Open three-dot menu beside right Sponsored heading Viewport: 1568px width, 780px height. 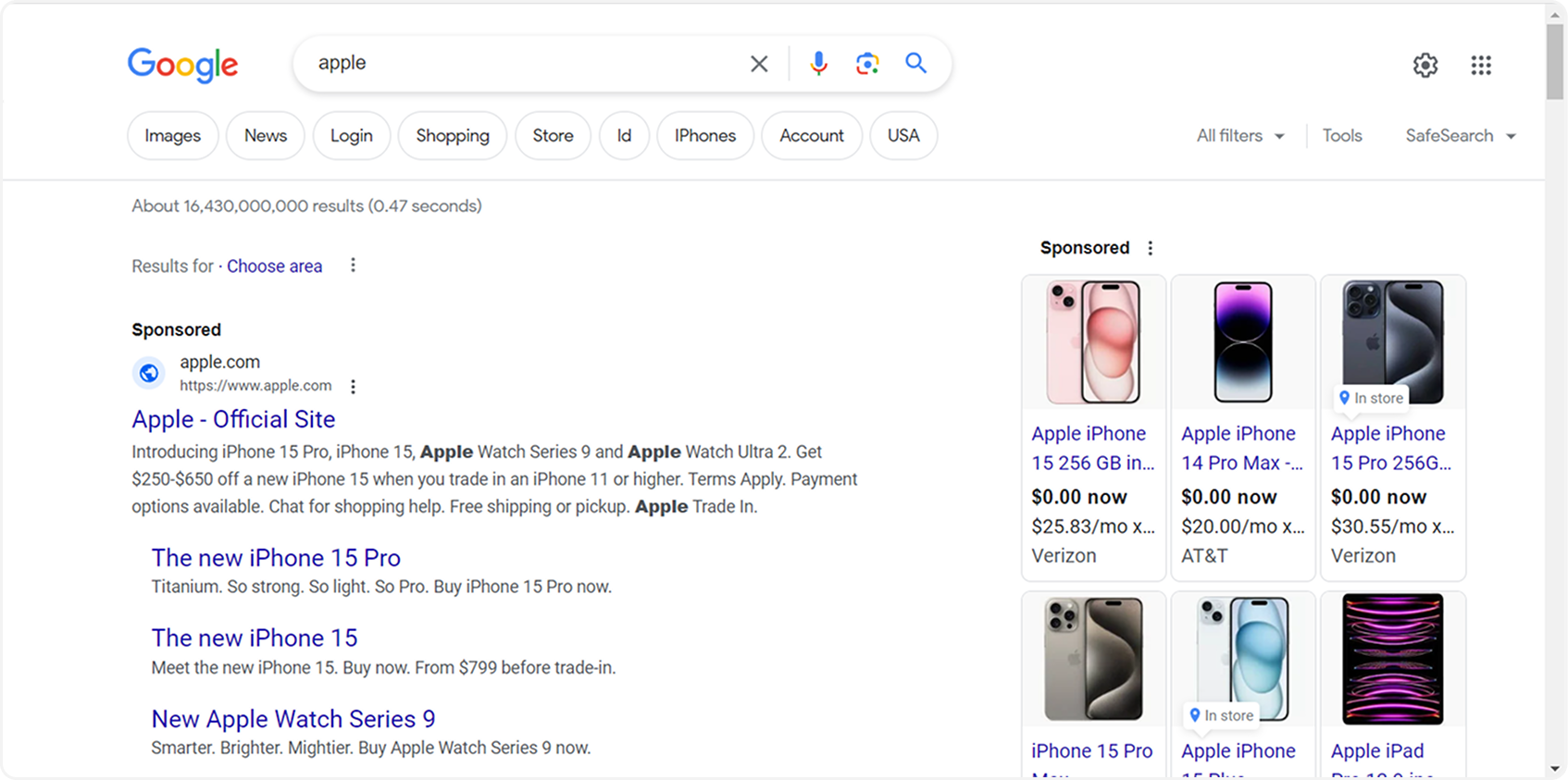click(x=1151, y=248)
